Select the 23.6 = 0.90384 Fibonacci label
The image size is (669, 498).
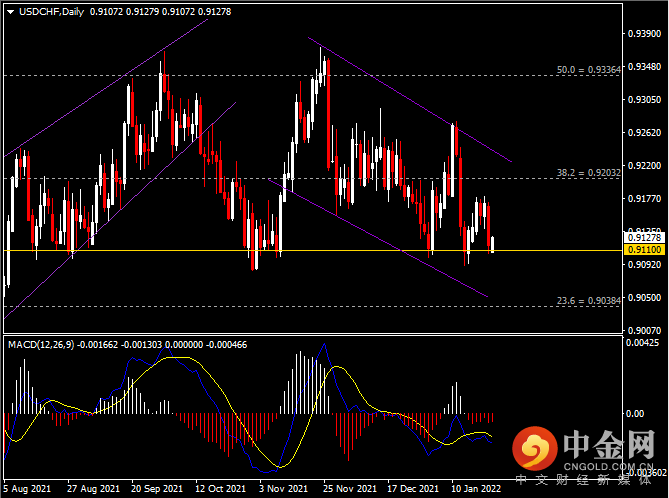point(588,301)
